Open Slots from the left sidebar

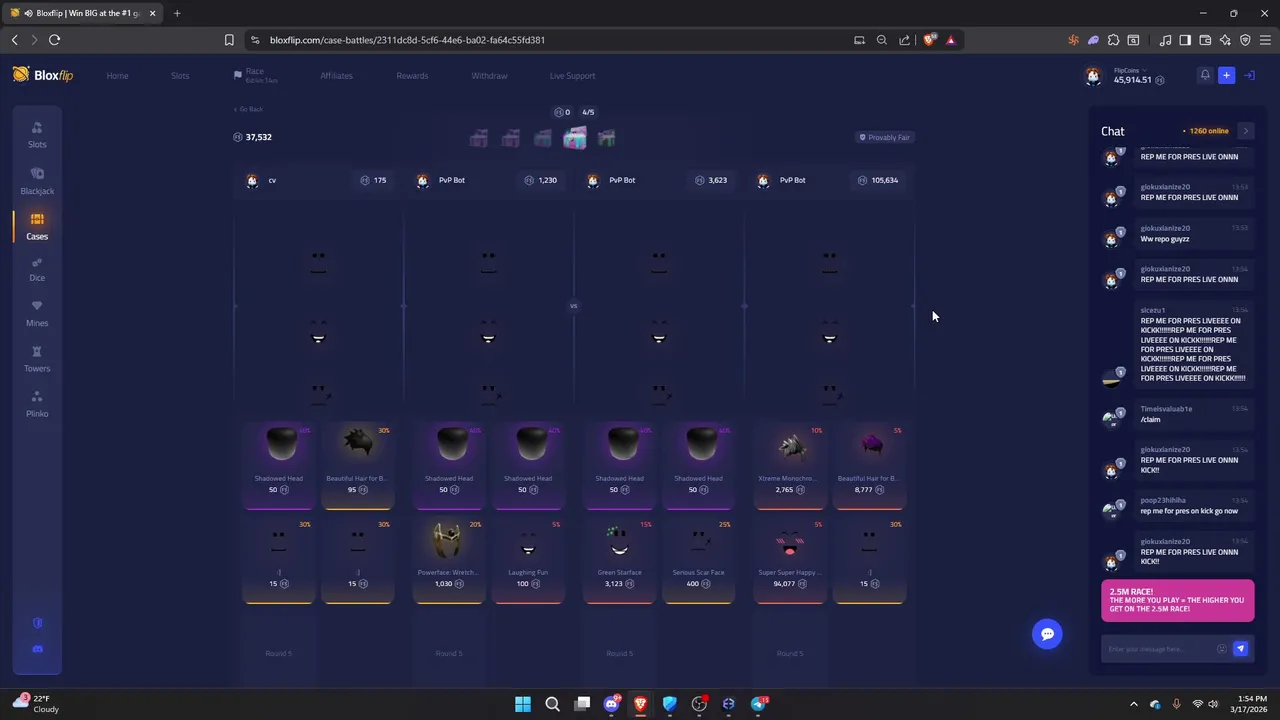pyautogui.click(x=37, y=135)
